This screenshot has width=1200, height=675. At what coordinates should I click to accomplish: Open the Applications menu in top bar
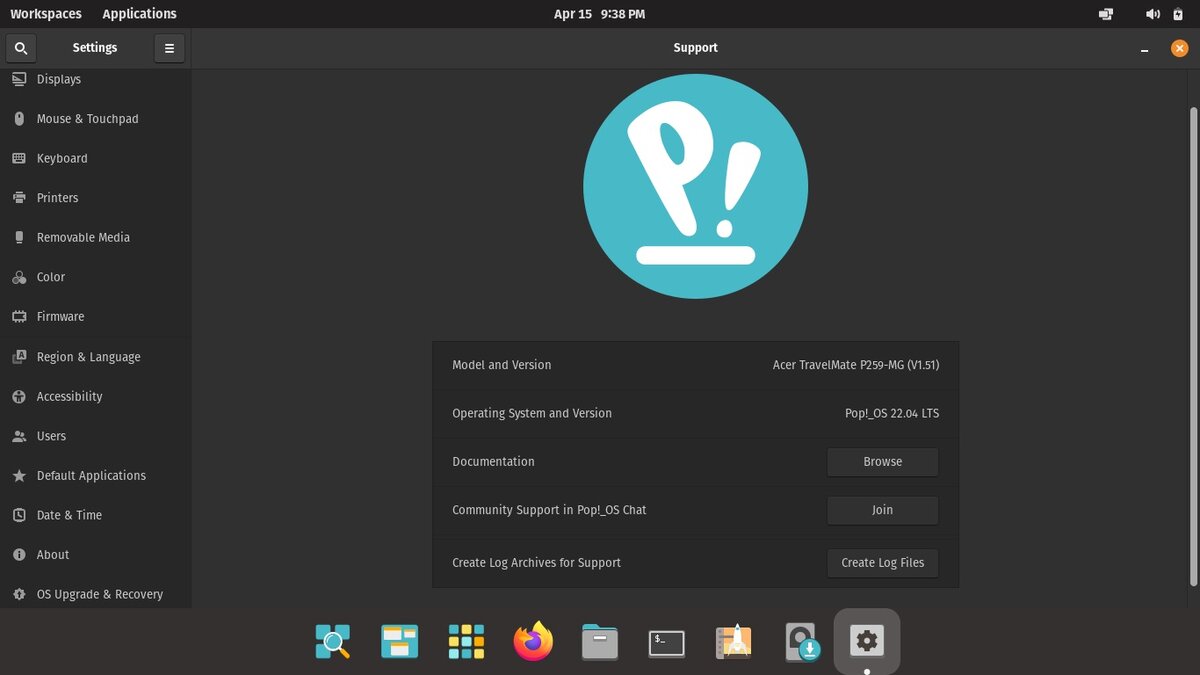coord(140,14)
